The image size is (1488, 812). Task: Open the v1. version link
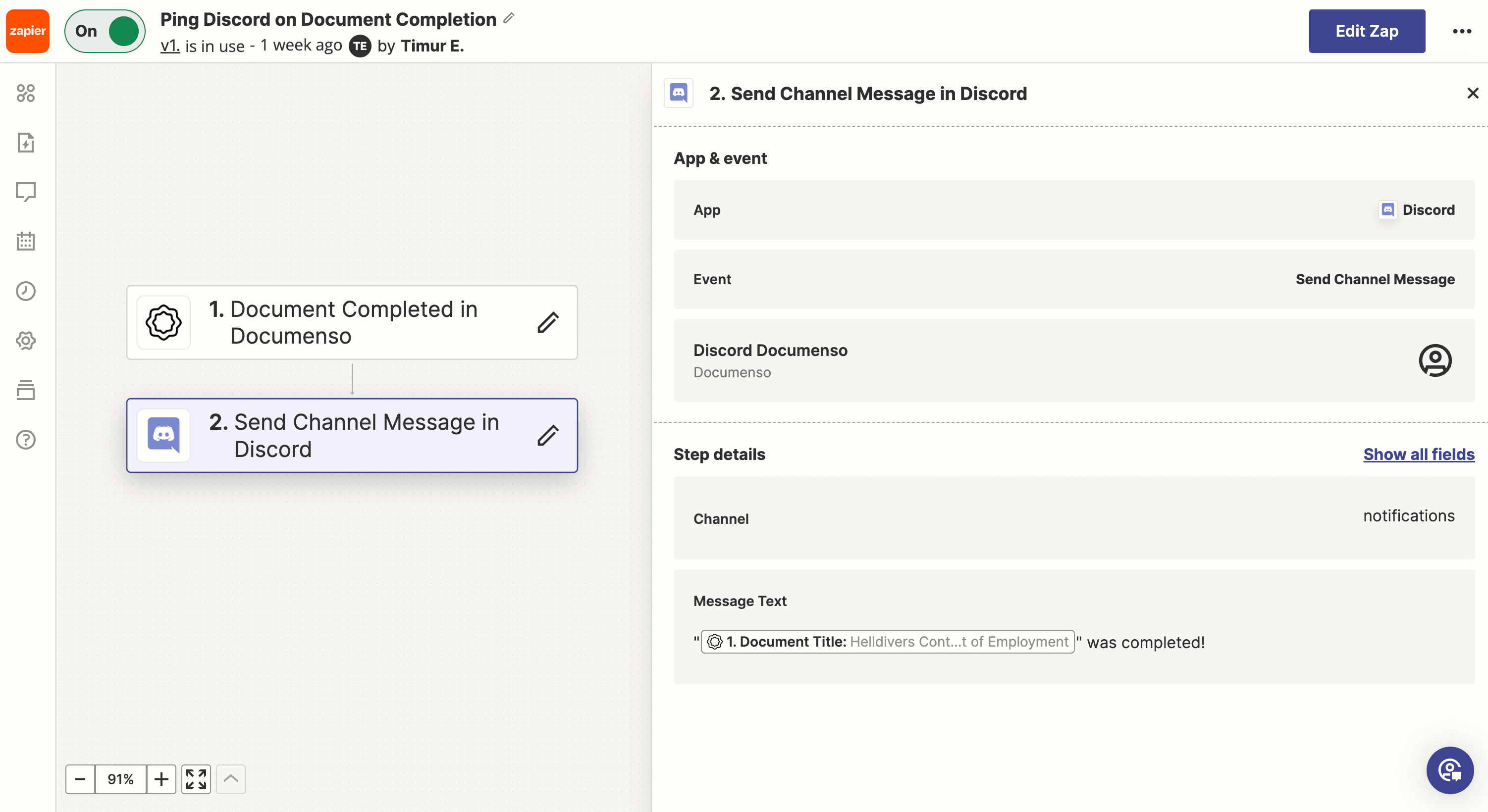[x=170, y=46]
